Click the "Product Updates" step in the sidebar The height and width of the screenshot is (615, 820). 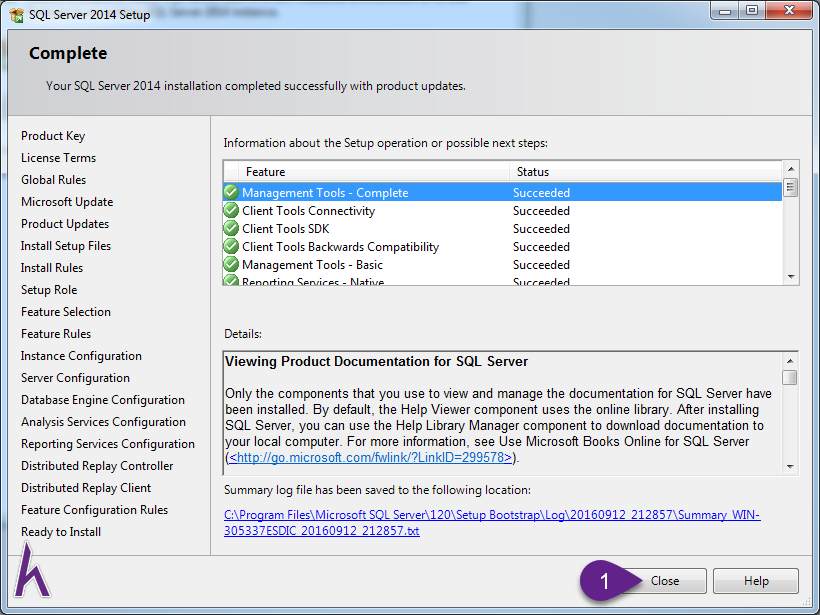click(65, 224)
